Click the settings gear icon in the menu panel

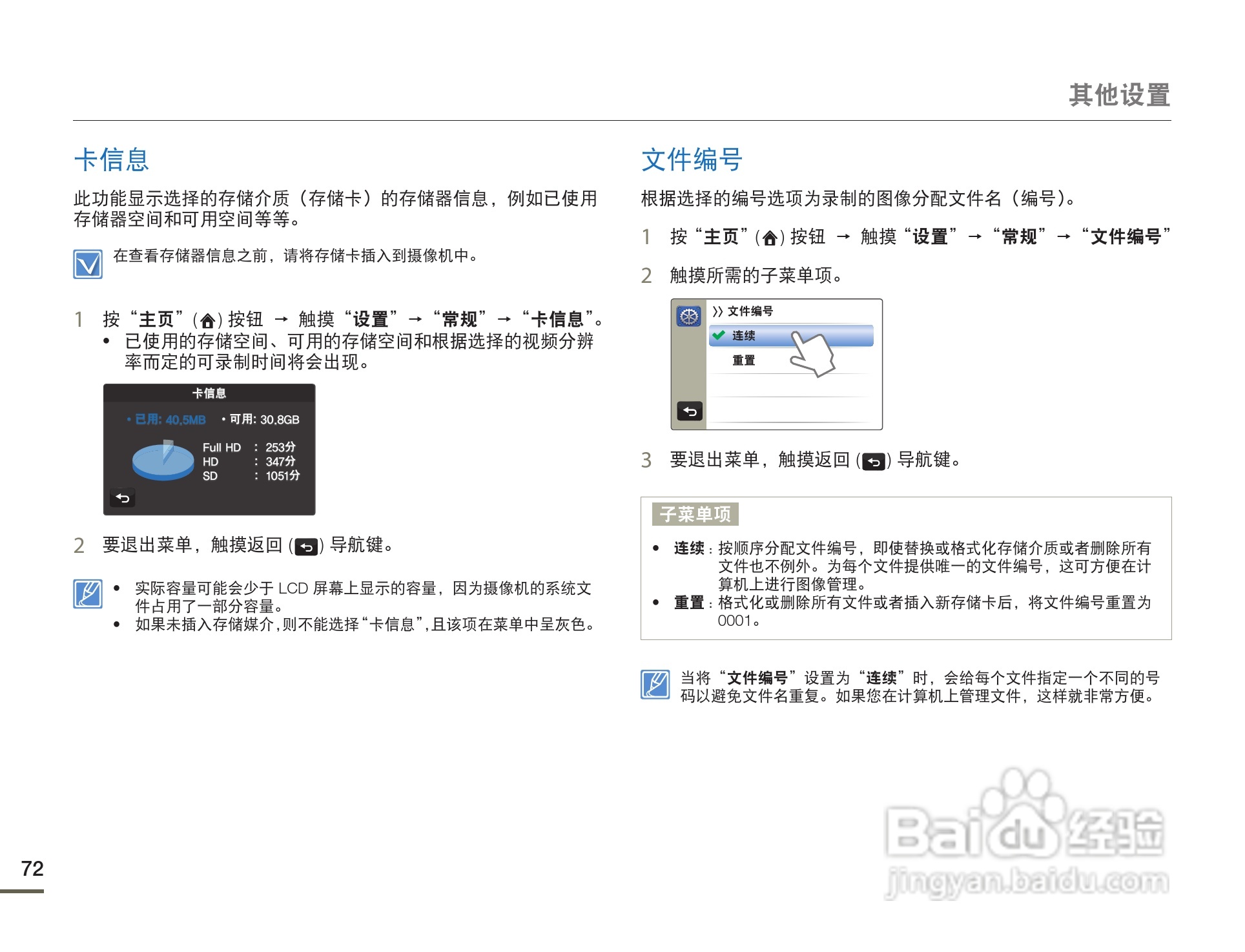pos(689,316)
